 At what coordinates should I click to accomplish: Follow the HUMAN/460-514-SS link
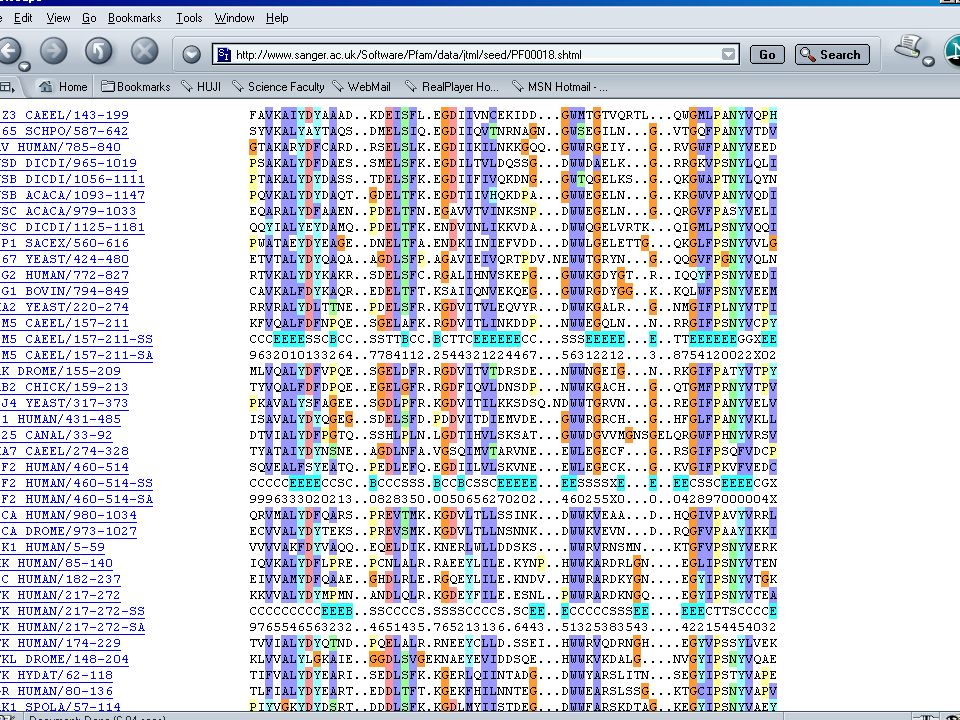tap(77, 483)
